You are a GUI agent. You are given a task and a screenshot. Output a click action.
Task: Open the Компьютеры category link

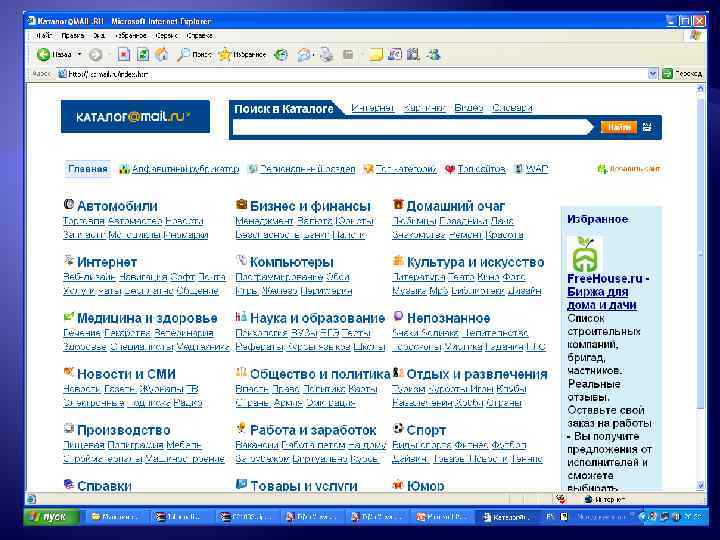292,262
